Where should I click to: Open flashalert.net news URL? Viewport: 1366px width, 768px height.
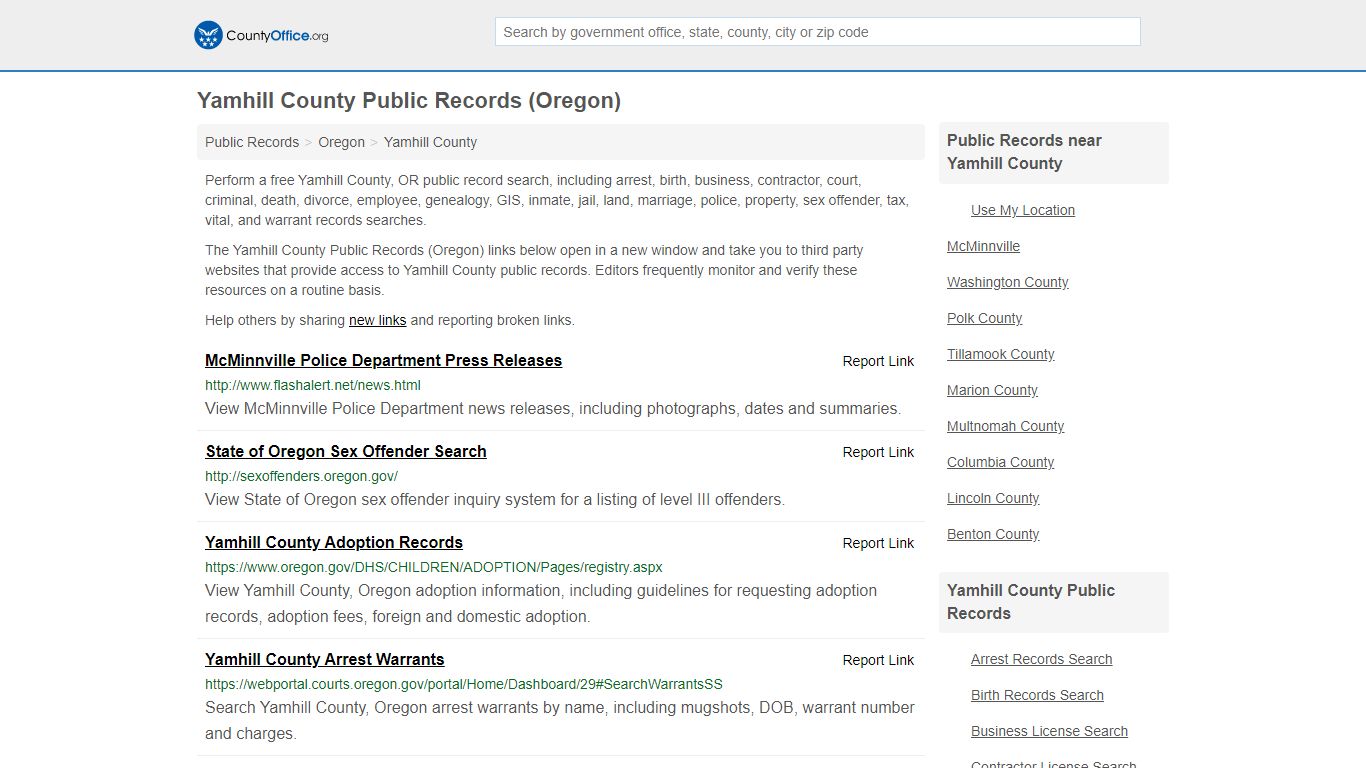(313, 385)
